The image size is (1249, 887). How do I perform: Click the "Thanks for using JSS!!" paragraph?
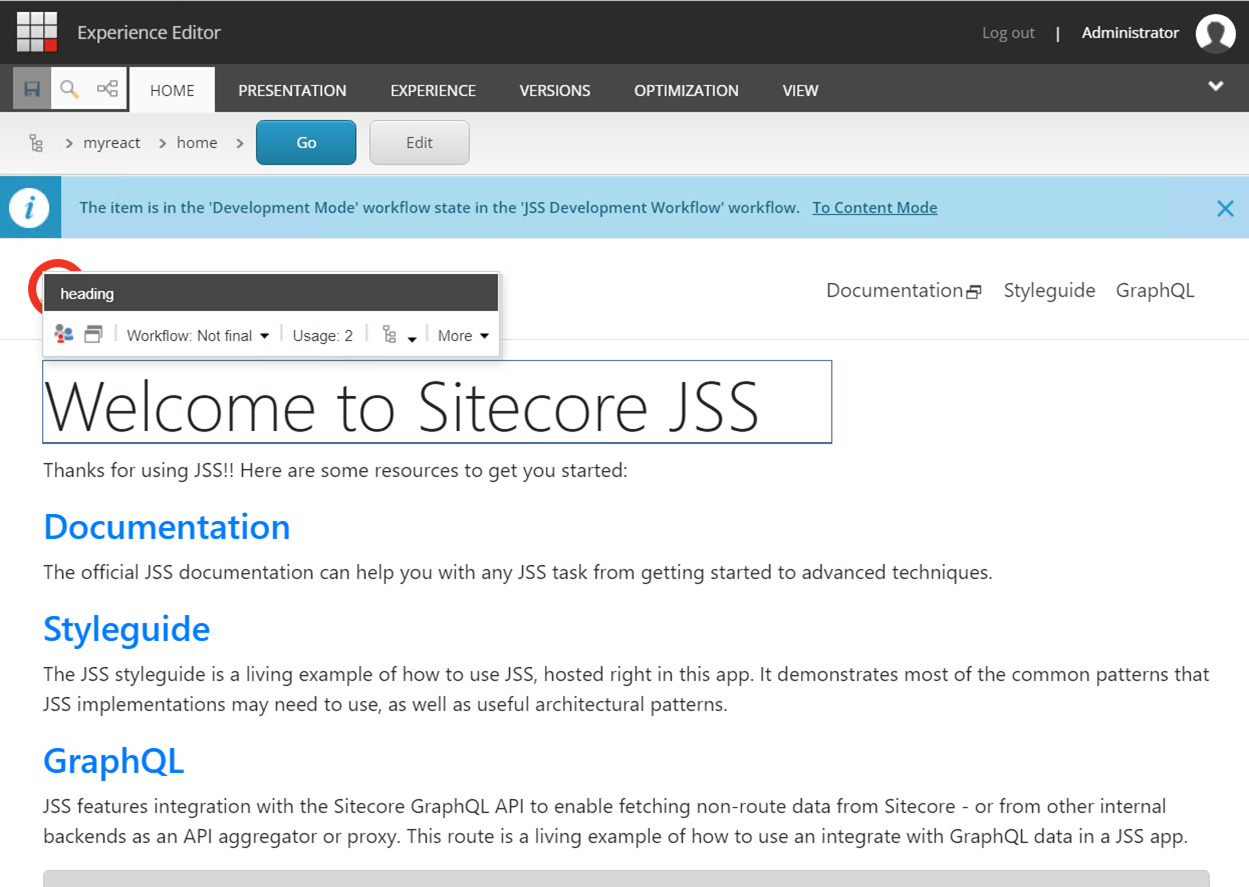coord(335,470)
